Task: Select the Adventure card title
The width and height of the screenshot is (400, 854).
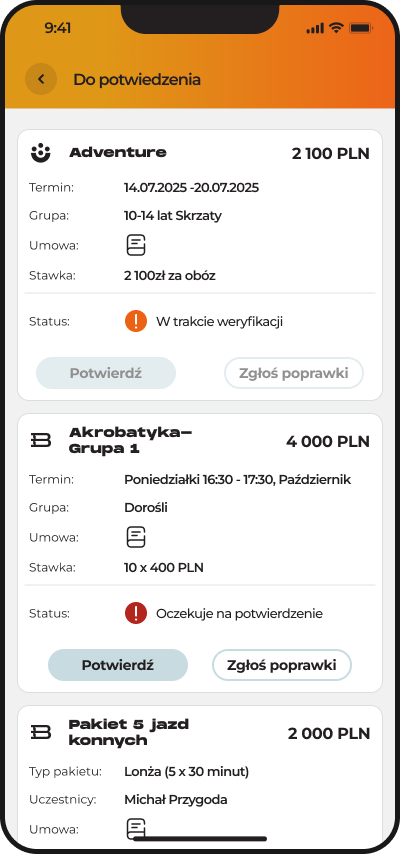Action: [118, 152]
